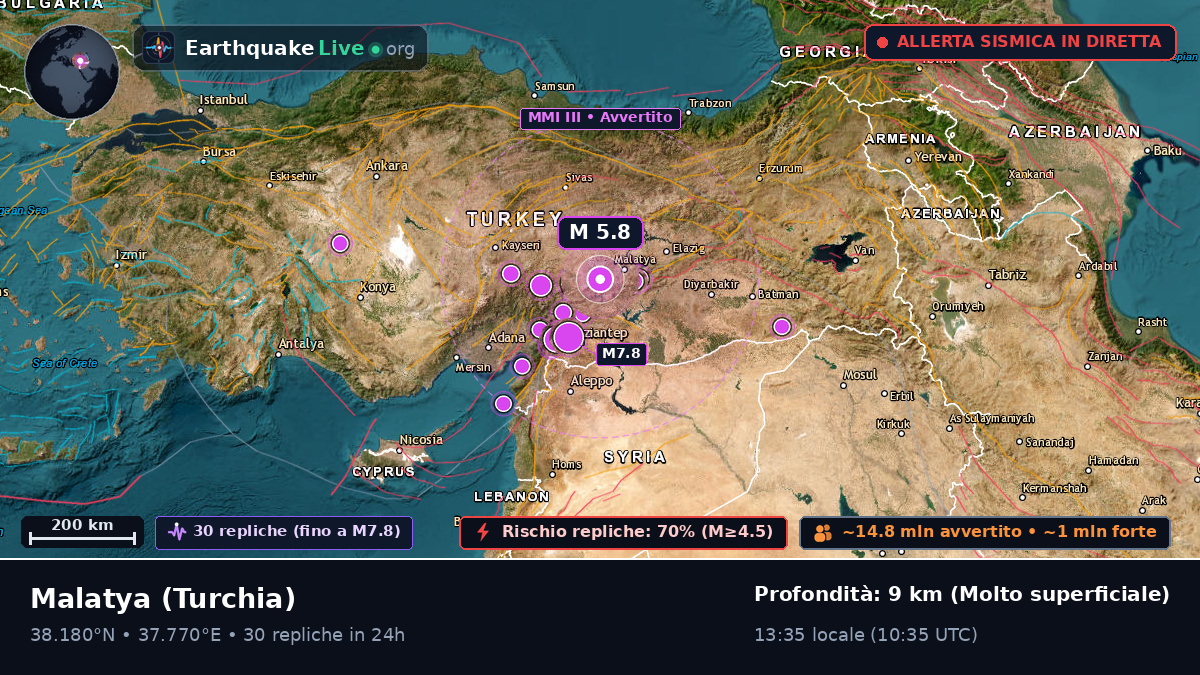Viewport: 1200px width, 675px height.
Task: Click the waveform icon beside 30 repliche
Action: pos(177,532)
